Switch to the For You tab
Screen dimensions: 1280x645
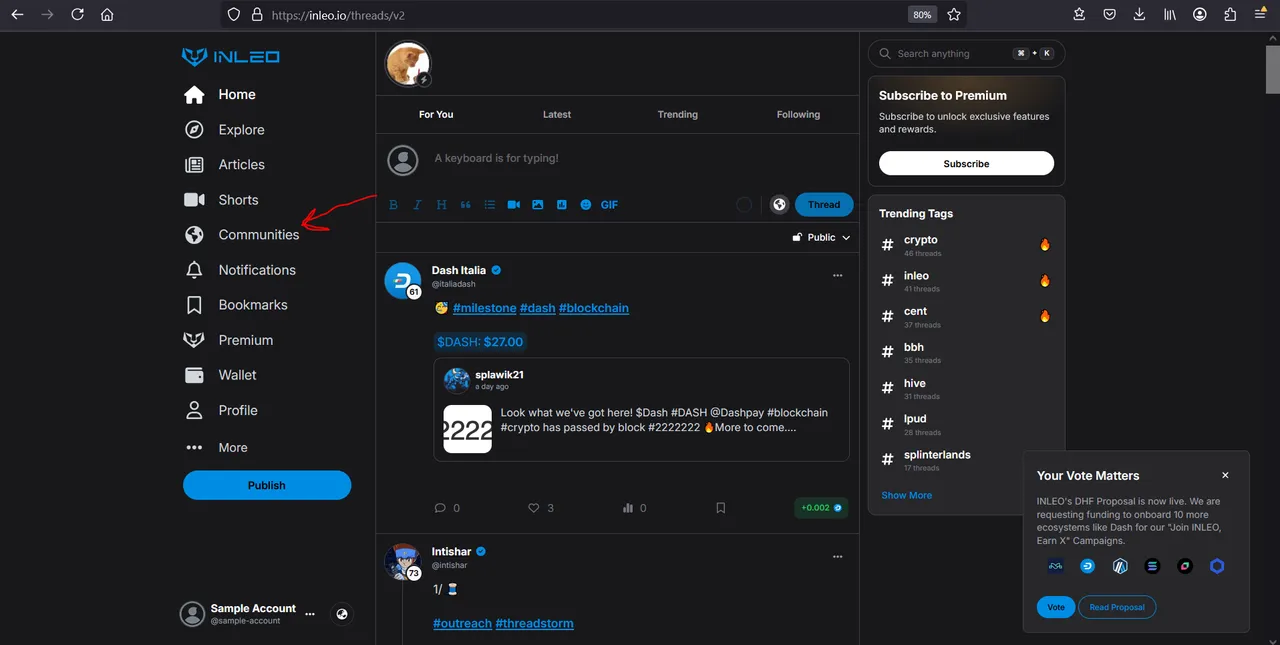(x=436, y=115)
